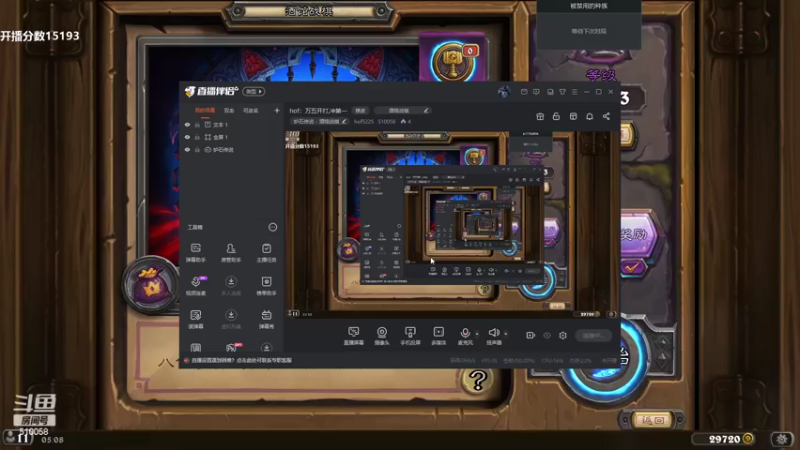Open the Hearthstone settings gear

[x=781, y=438]
